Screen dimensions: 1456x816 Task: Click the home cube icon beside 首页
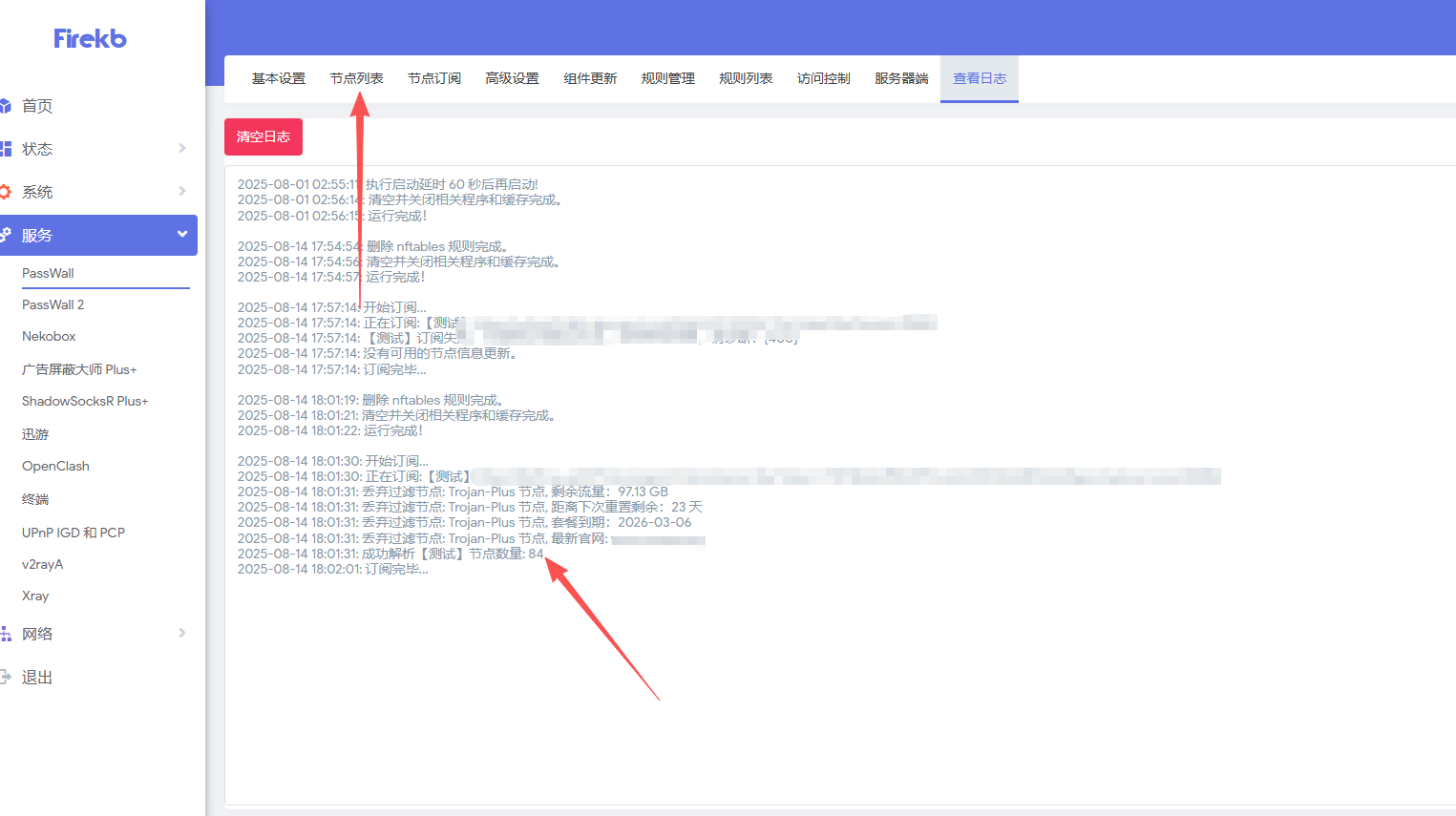5,106
